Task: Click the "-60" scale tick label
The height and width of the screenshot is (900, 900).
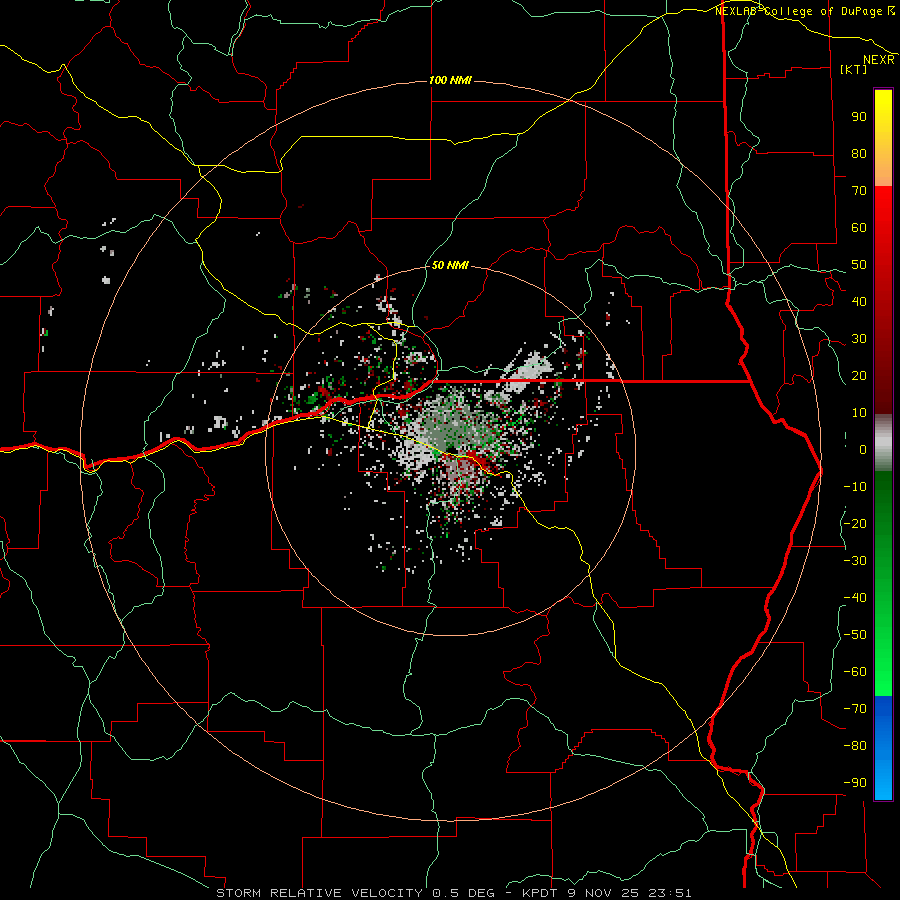Action: coord(855,672)
